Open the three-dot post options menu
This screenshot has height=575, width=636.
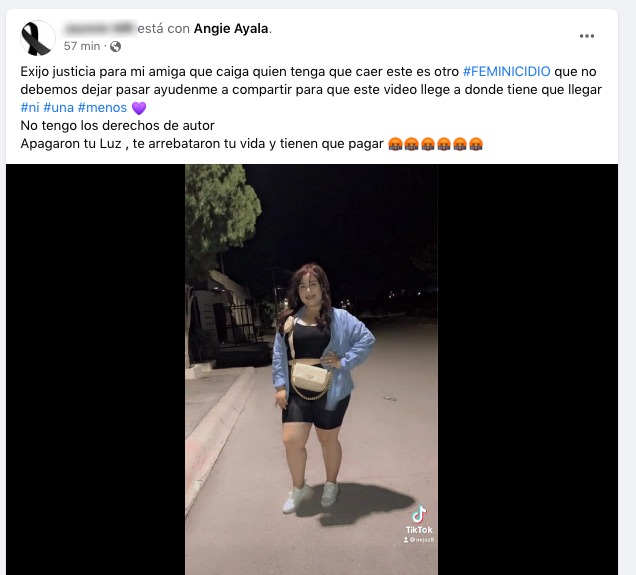(x=587, y=36)
